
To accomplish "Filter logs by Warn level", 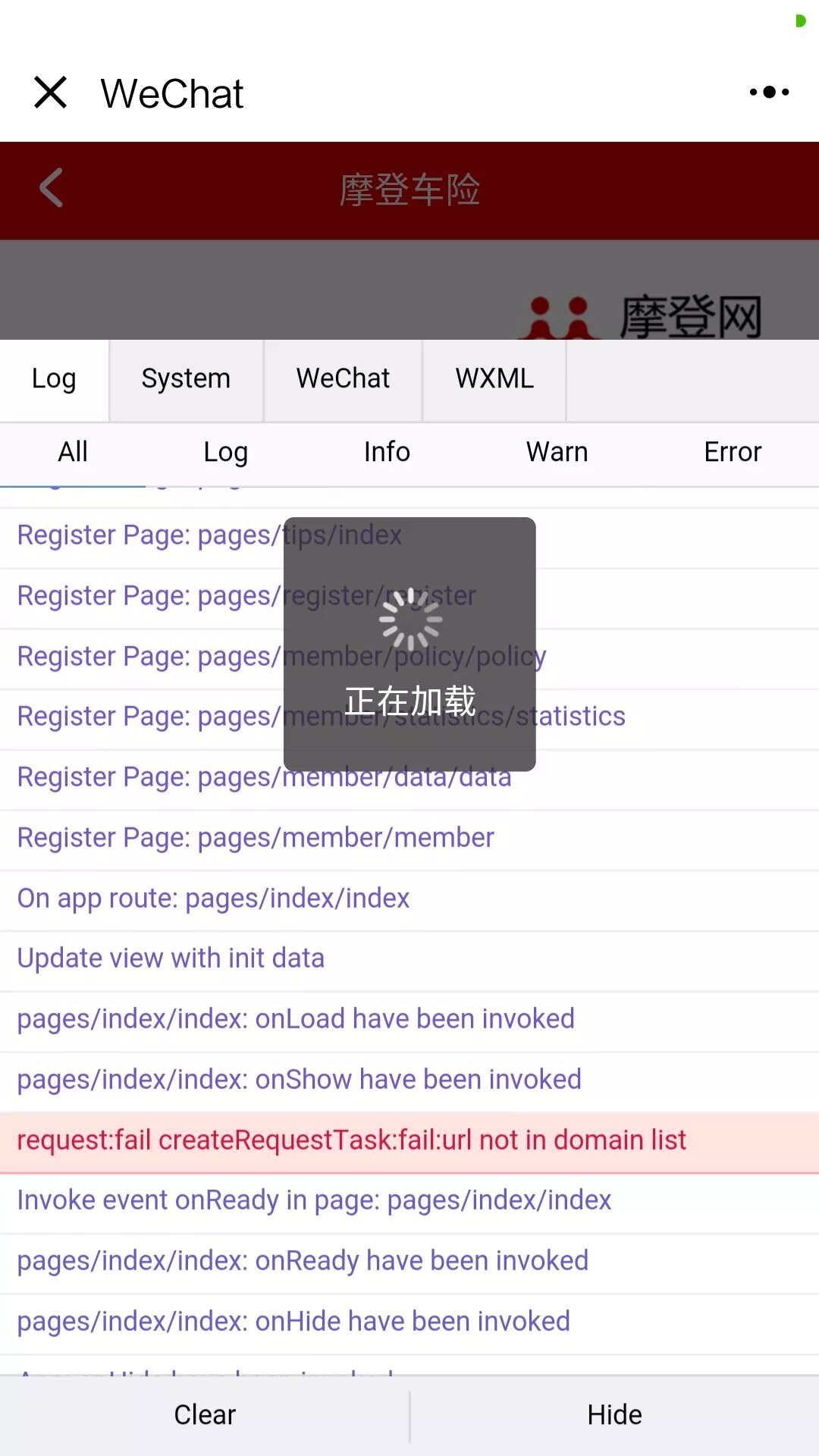I will [557, 452].
